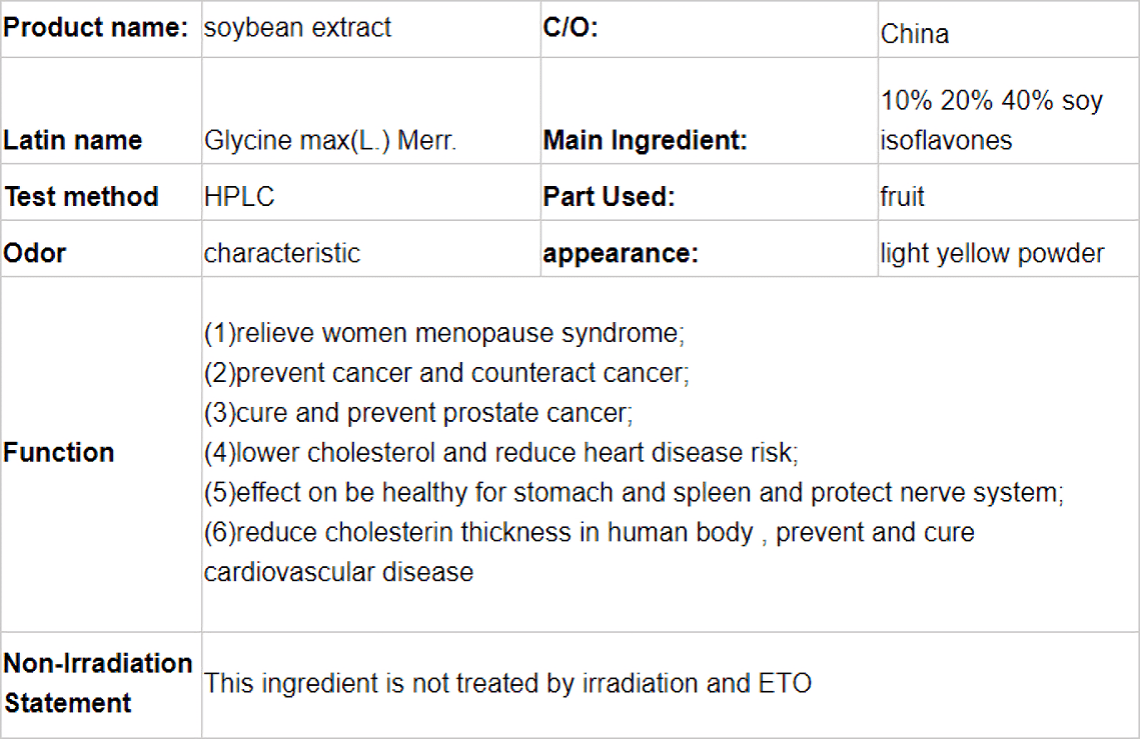Click the 'Test method' label
Screen dimensions: 1140x739
81,196
